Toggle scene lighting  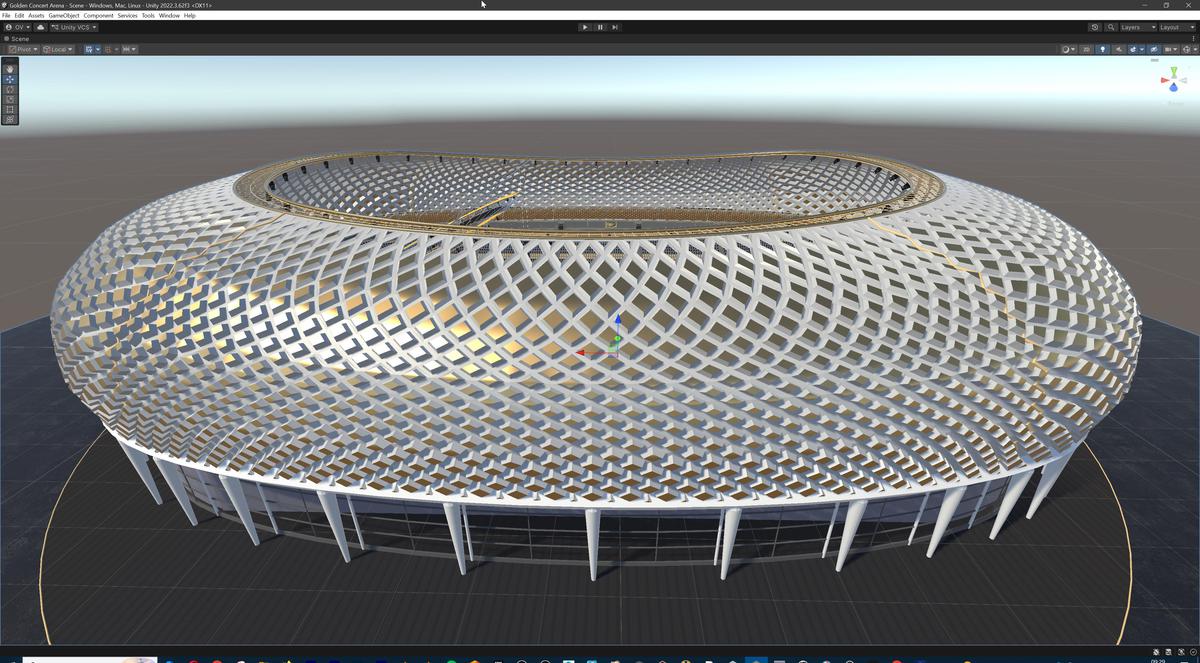pos(1103,49)
